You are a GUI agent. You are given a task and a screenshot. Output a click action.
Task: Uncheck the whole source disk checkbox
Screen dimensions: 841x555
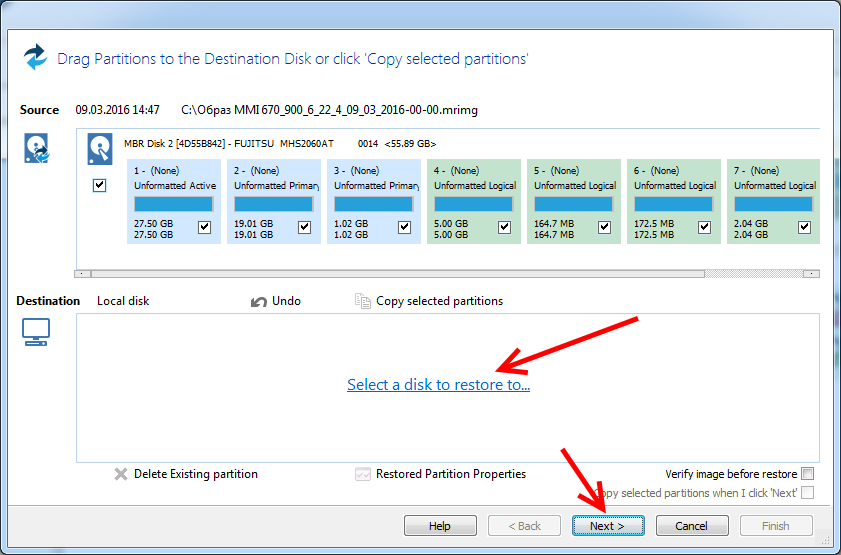[99, 185]
